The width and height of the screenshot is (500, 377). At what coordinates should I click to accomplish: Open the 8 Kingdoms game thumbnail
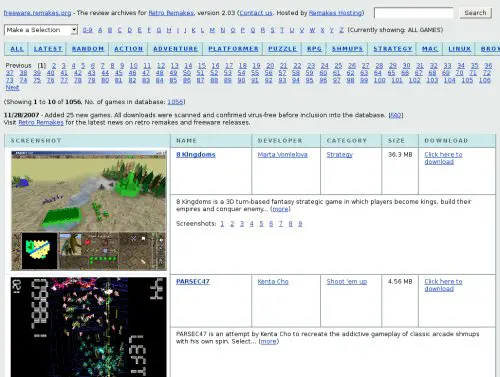88,210
